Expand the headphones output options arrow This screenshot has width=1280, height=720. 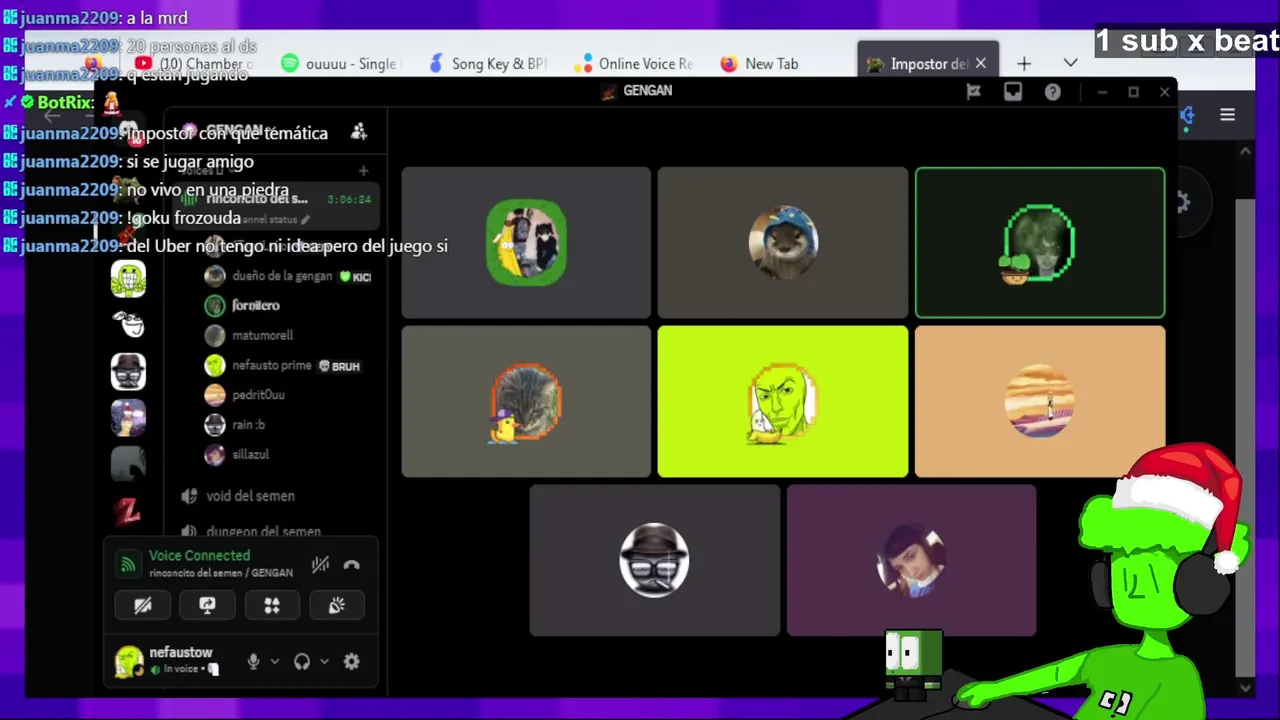pyautogui.click(x=324, y=662)
